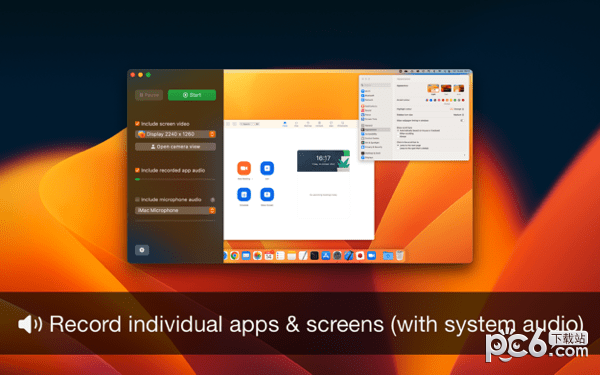Select Notifications in System Settings sidebar

369,106
